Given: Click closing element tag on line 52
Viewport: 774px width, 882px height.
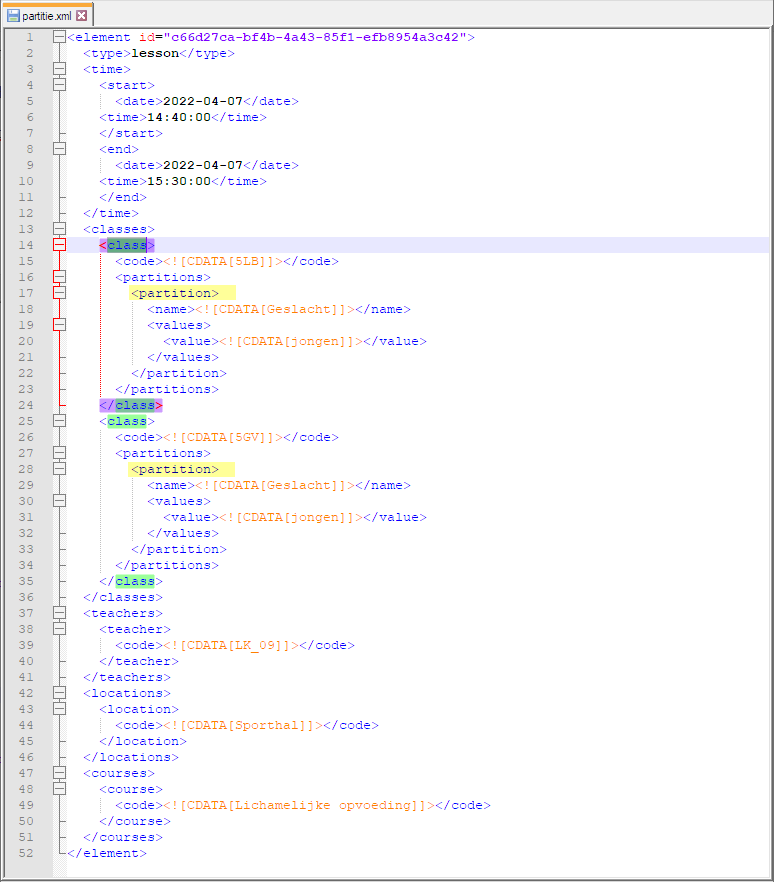Looking at the screenshot, I should click(x=107, y=853).
